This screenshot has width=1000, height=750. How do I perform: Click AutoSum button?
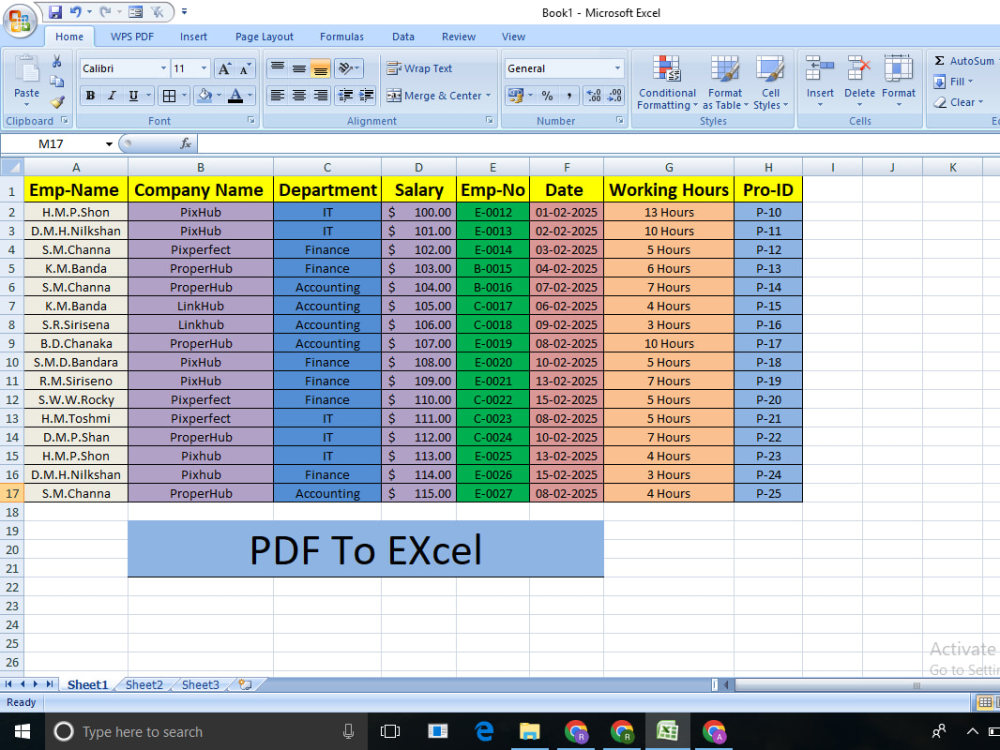964,61
